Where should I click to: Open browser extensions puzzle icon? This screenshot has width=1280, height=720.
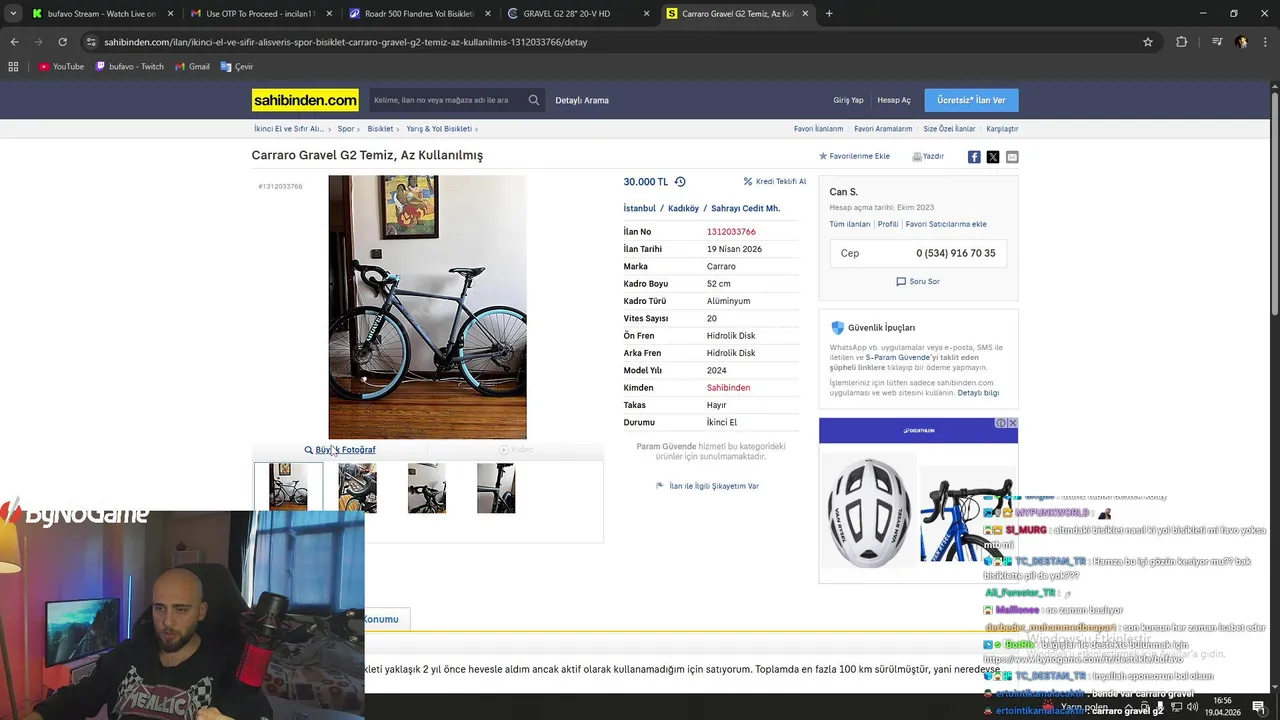point(1182,42)
